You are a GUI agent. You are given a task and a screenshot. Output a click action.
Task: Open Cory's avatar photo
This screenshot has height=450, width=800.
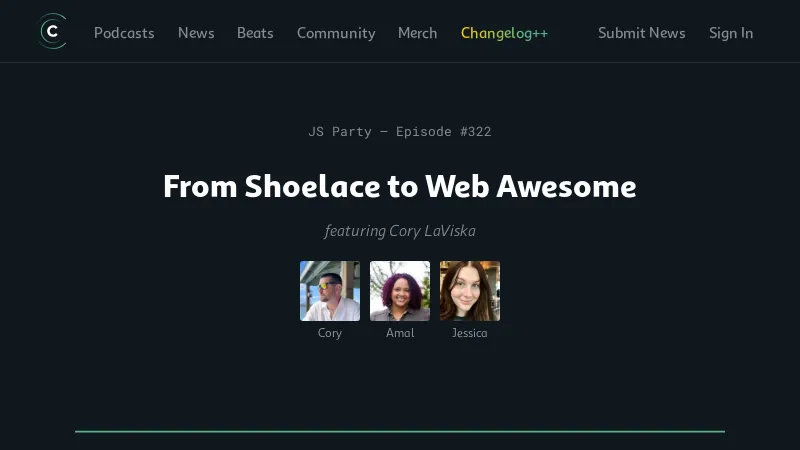(x=330, y=291)
